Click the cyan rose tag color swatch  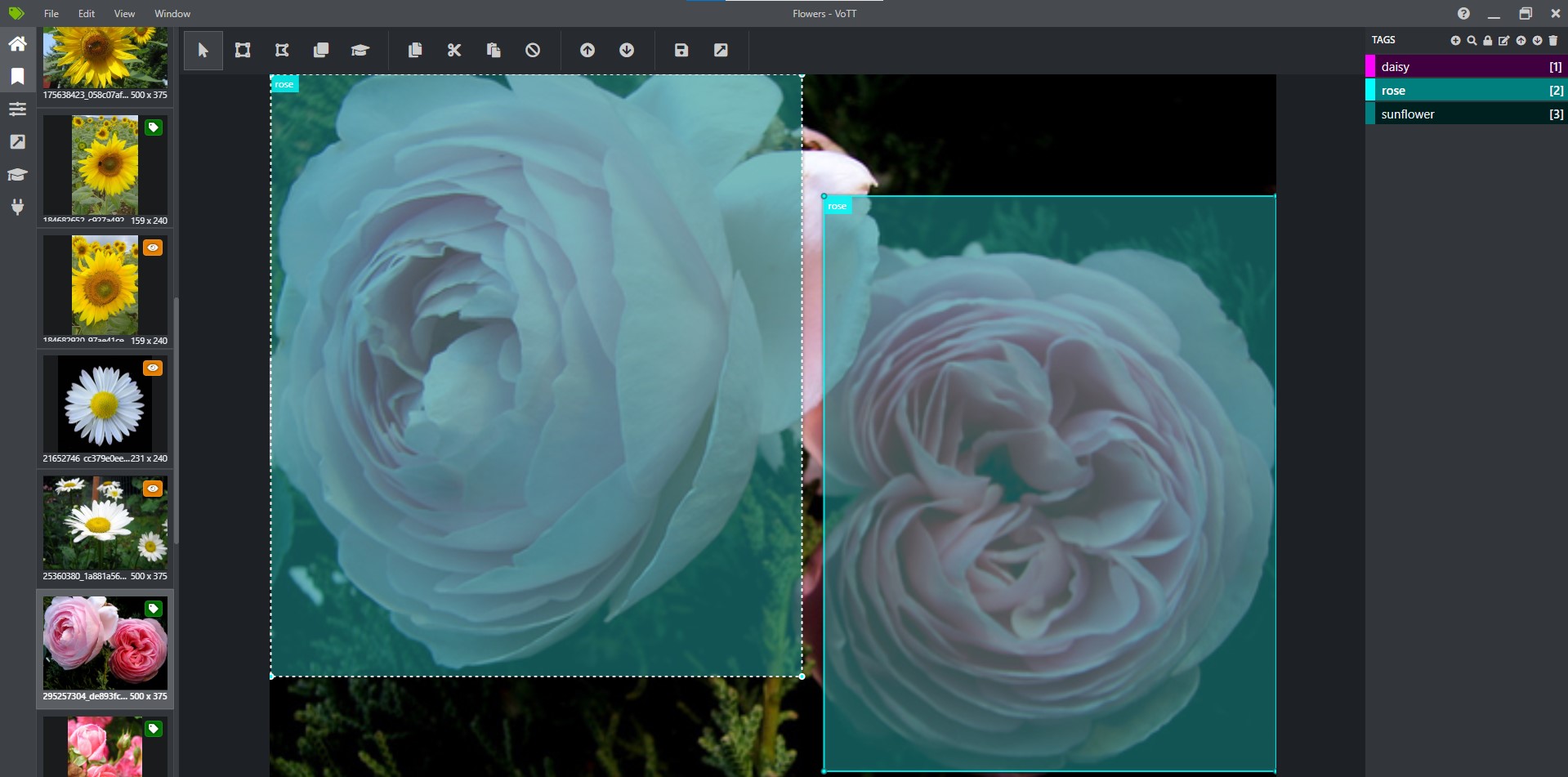click(x=1370, y=91)
